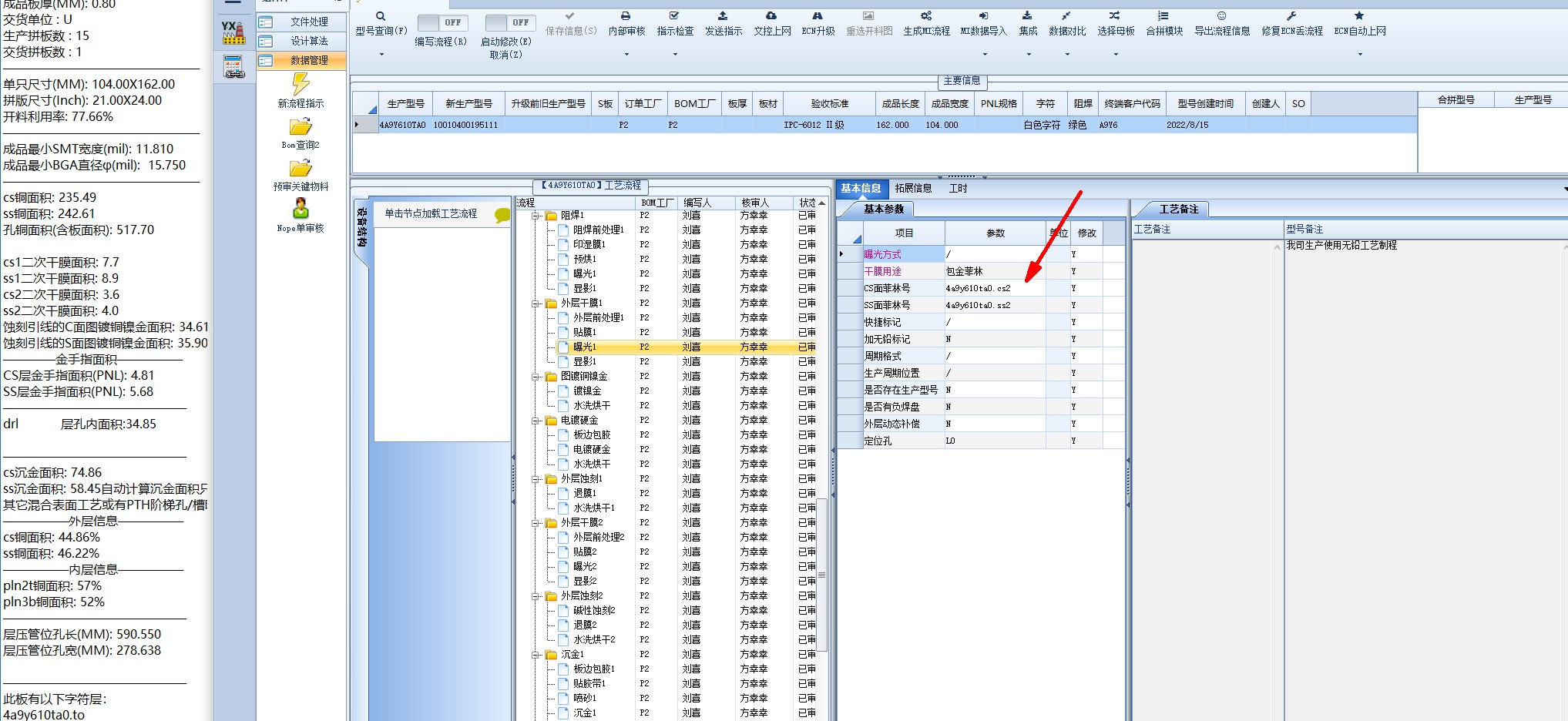Switch to the 基本信息 tab

(x=861, y=188)
